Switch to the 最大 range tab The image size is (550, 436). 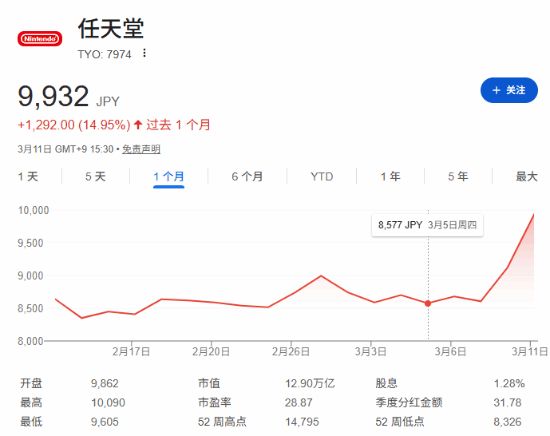tap(526, 176)
